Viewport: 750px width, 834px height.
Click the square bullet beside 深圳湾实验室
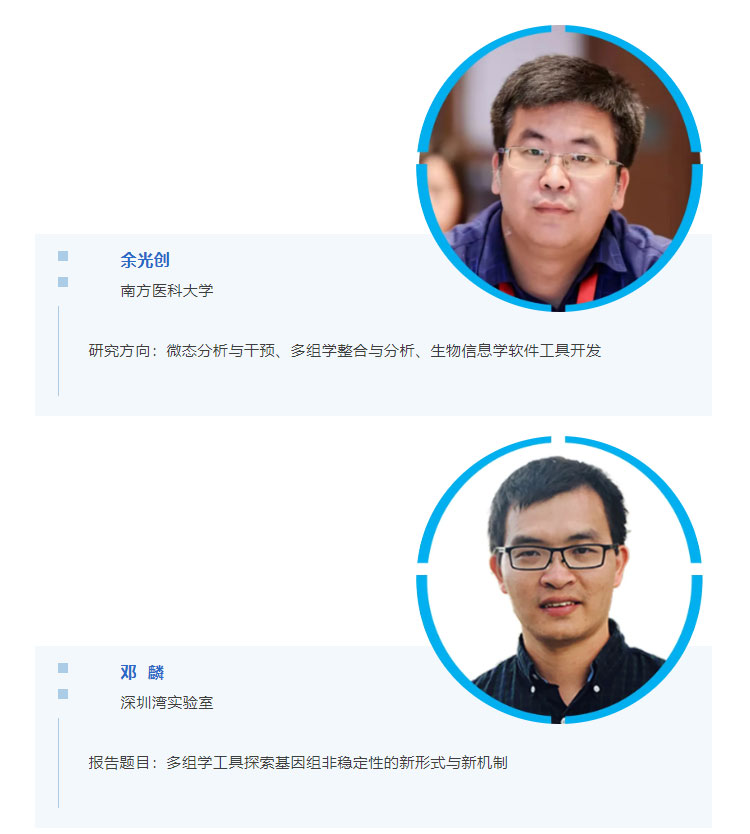63,694
